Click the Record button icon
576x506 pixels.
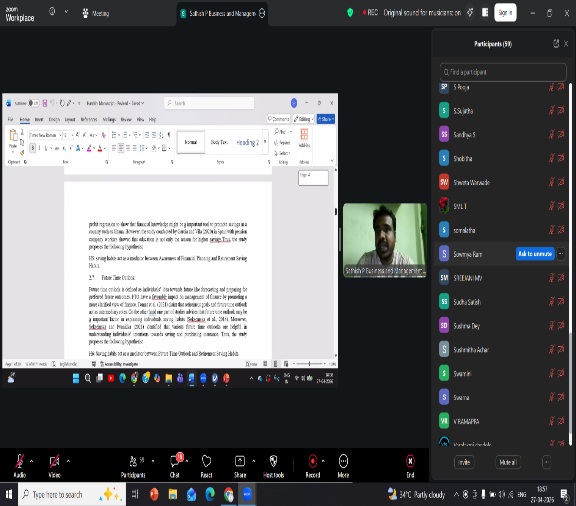pos(313,461)
